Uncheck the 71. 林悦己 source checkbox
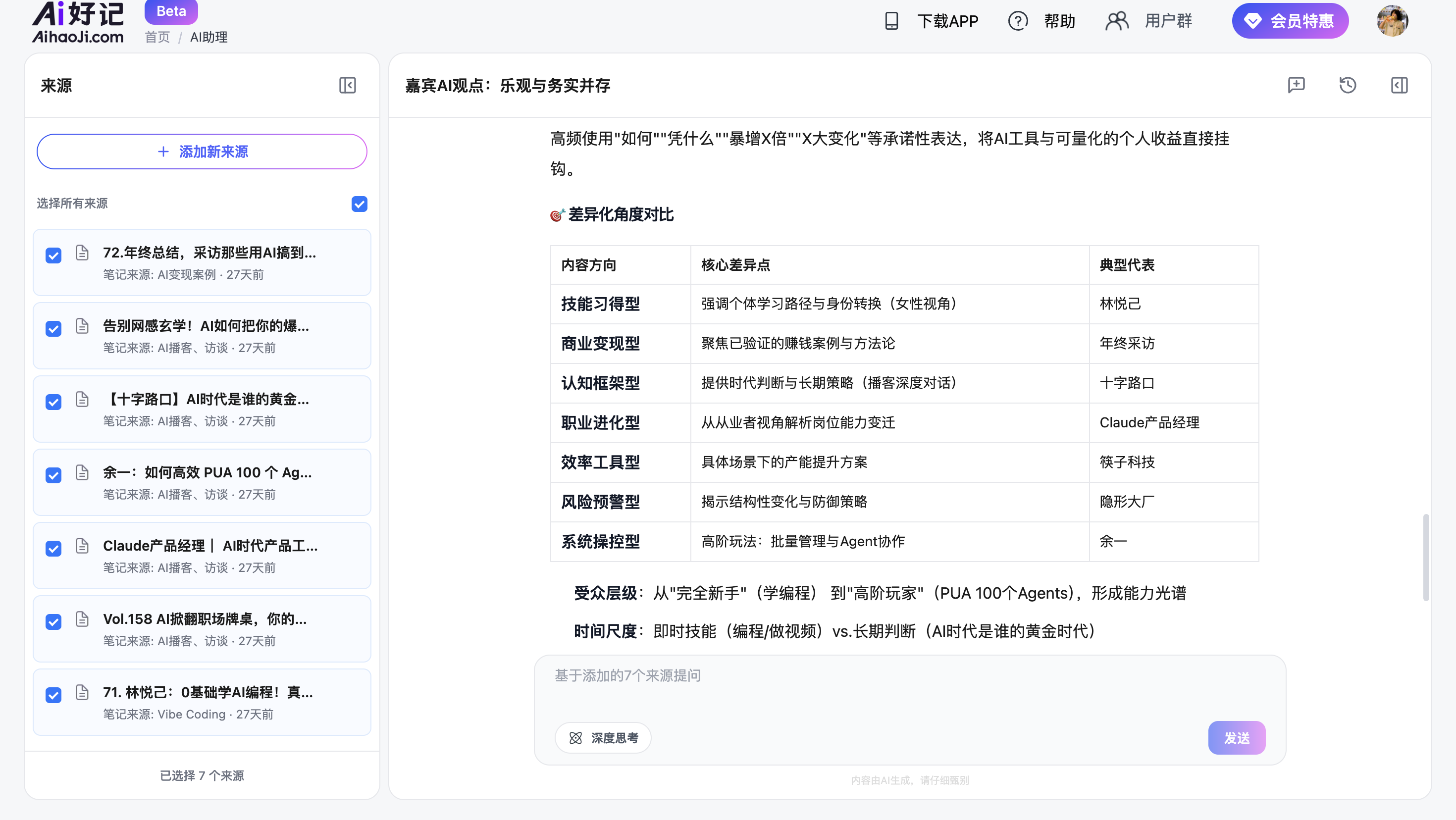This screenshot has height=820, width=1456. click(x=53, y=695)
